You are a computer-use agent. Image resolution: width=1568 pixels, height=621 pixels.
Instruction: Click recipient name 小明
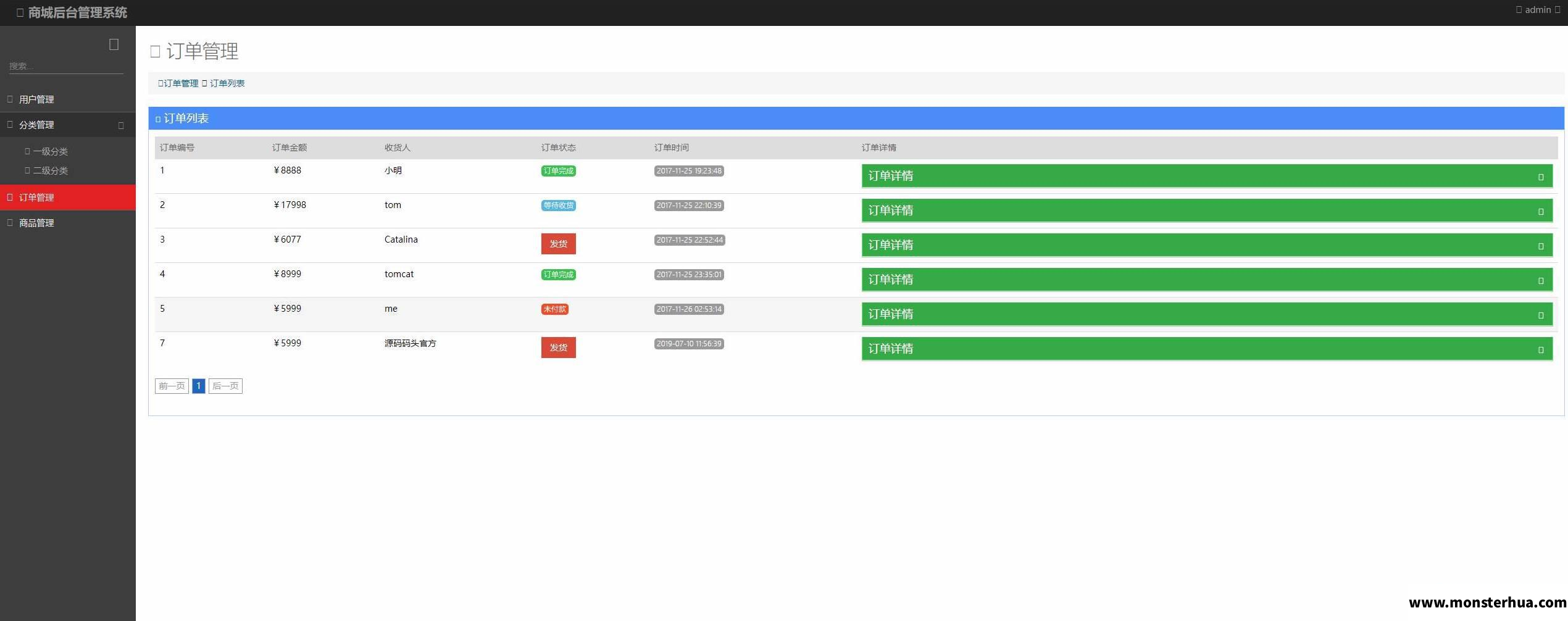(x=393, y=170)
